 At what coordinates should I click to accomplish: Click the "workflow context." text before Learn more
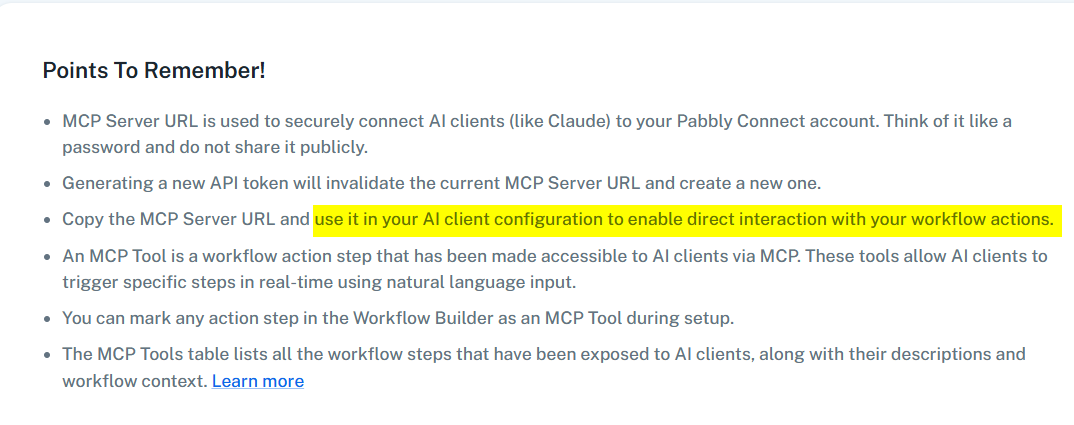point(134,381)
